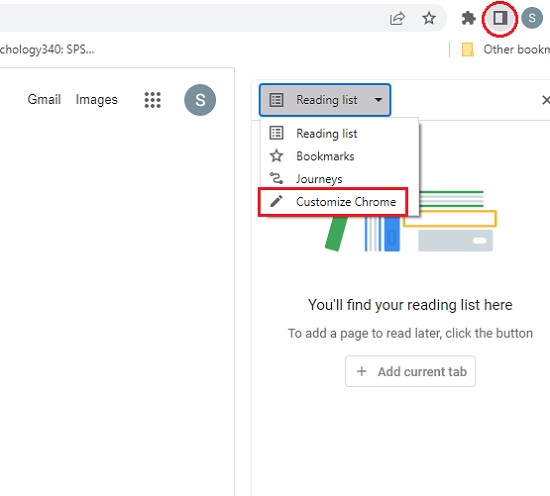Open the Gmail link
Image resolution: width=550 pixels, height=496 pixels.
[x=44, y=100]
